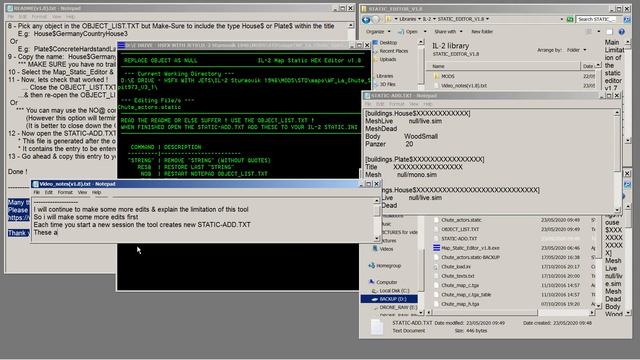Click Recent Places icon in navigation pane
640x360 pixels.
click(375, 51)
